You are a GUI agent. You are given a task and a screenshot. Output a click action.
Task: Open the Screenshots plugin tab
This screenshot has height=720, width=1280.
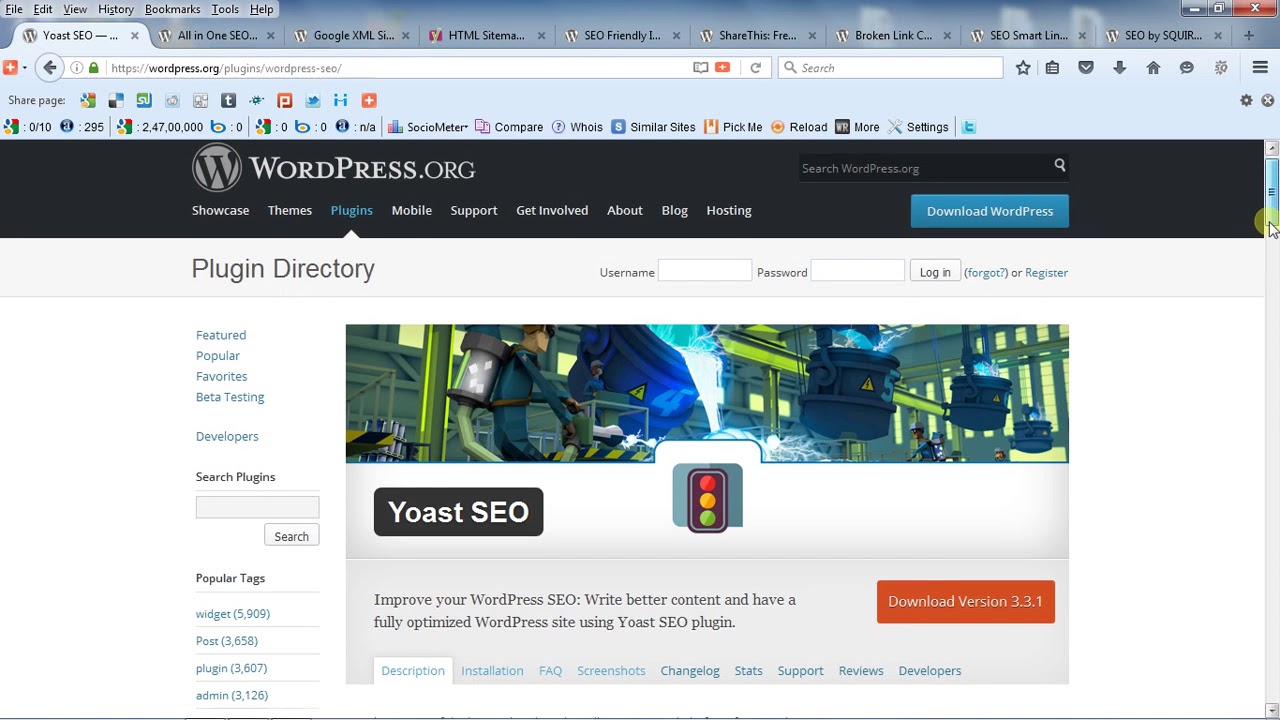[611, 671]
